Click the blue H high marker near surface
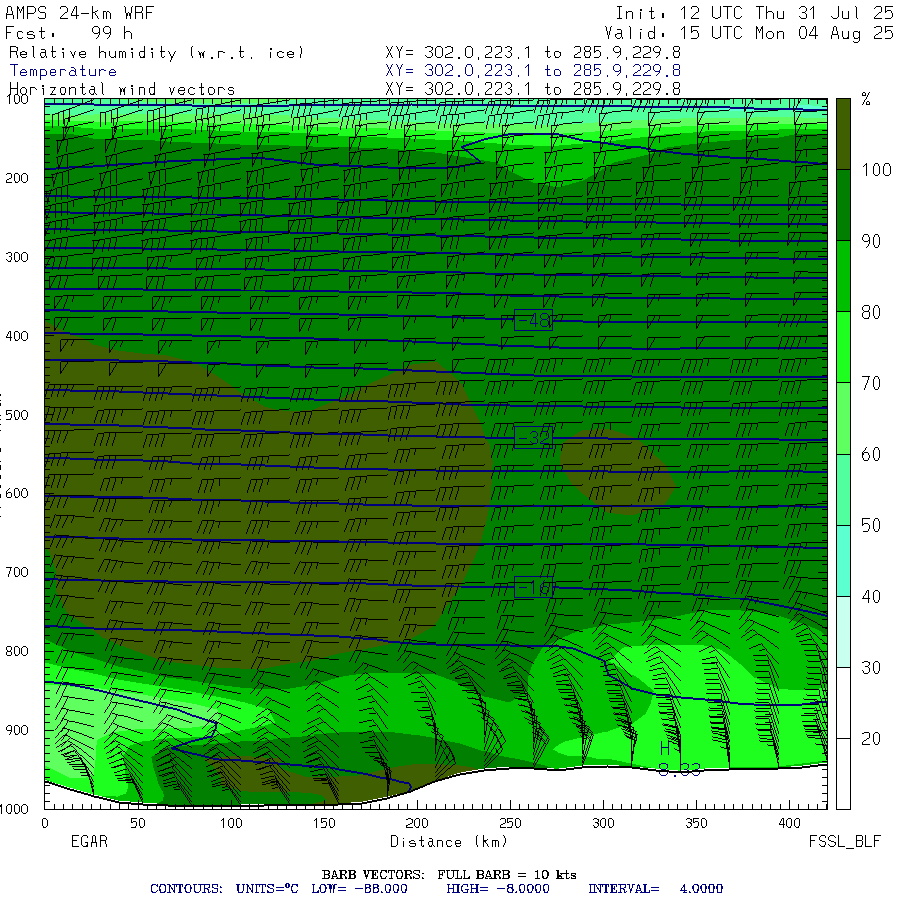This screenshot has height=900, width=900. coord(665,748)
